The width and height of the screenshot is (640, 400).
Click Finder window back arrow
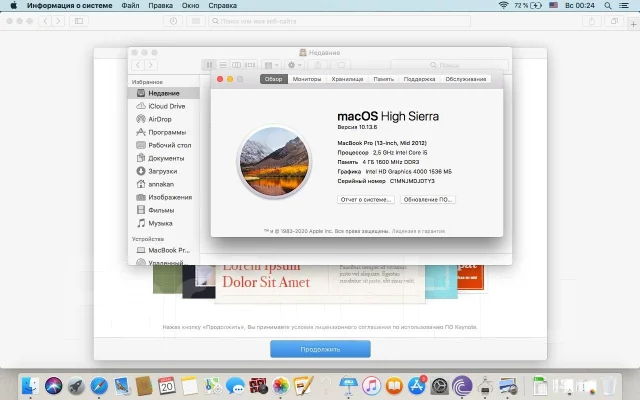(138, 65)
